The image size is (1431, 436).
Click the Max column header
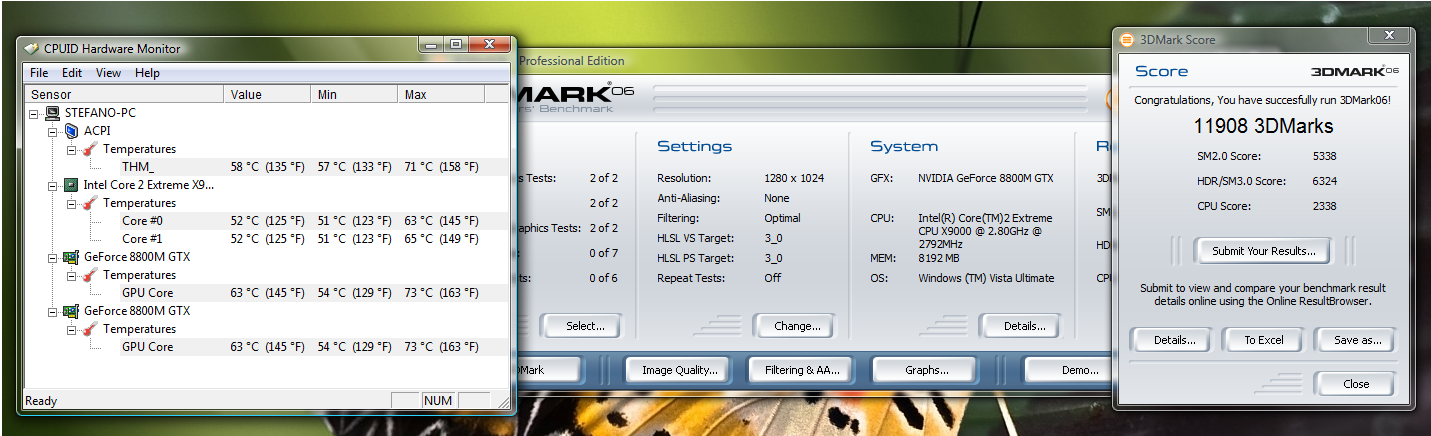click(441, 95)
